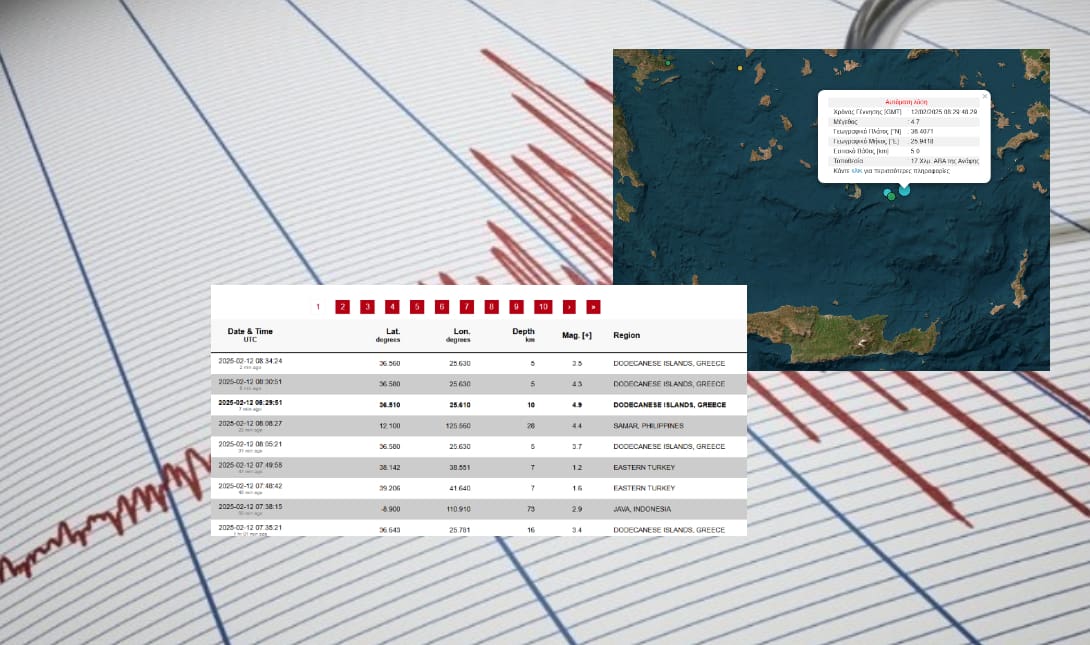The height and width of the screenshot is (645, 1090).
Task: Click the red popup title text
Action: pyautogui.click(x=906, y=101)
